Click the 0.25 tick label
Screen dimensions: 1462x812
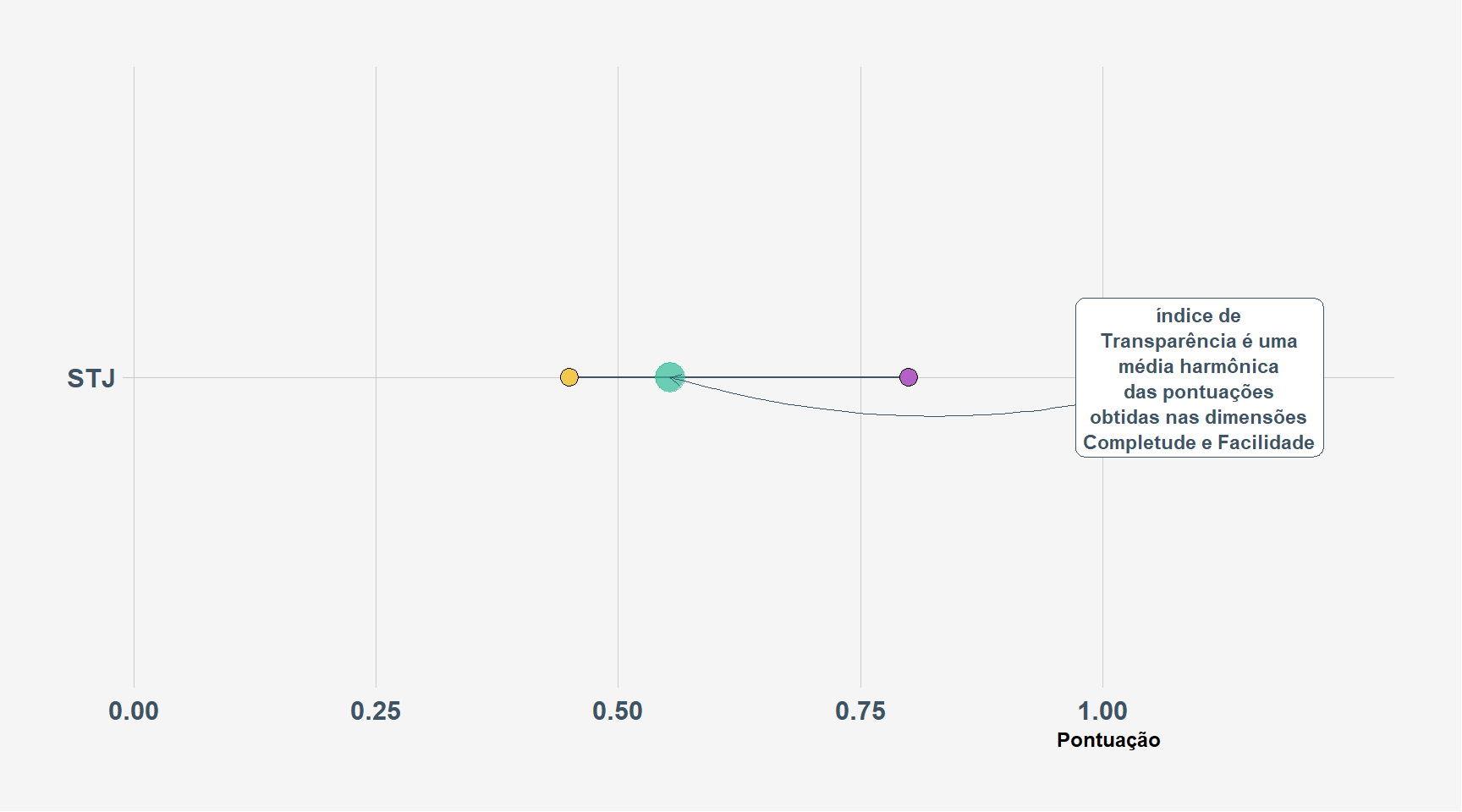[x=376, y=711]
